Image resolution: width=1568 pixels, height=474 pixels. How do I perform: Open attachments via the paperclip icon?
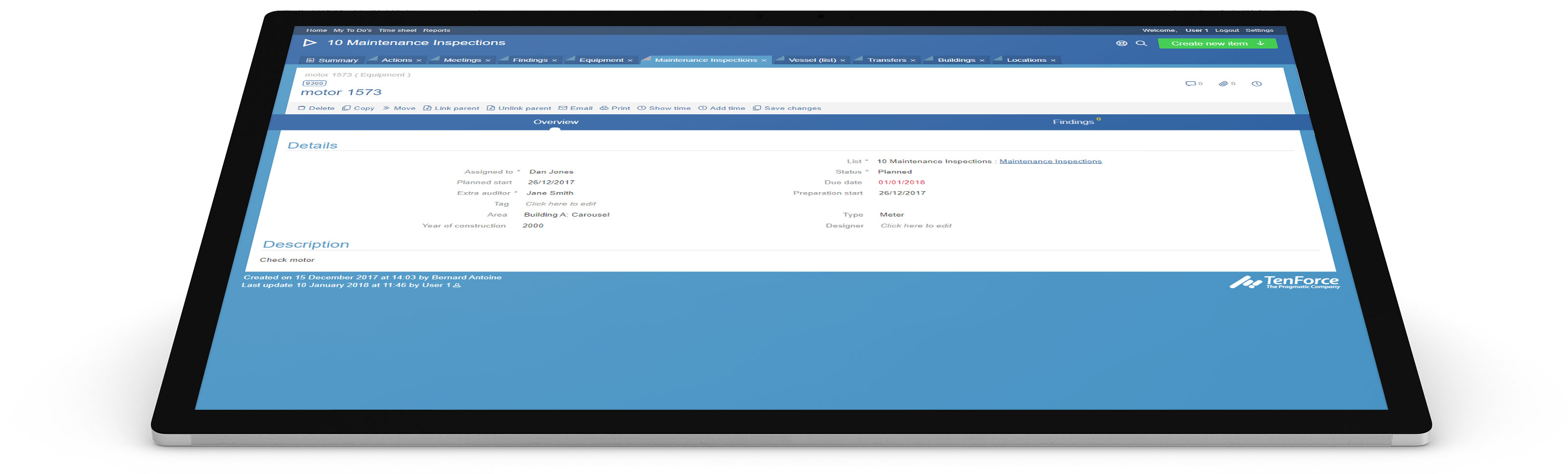pyautogui.click(x=1223, y=83)
